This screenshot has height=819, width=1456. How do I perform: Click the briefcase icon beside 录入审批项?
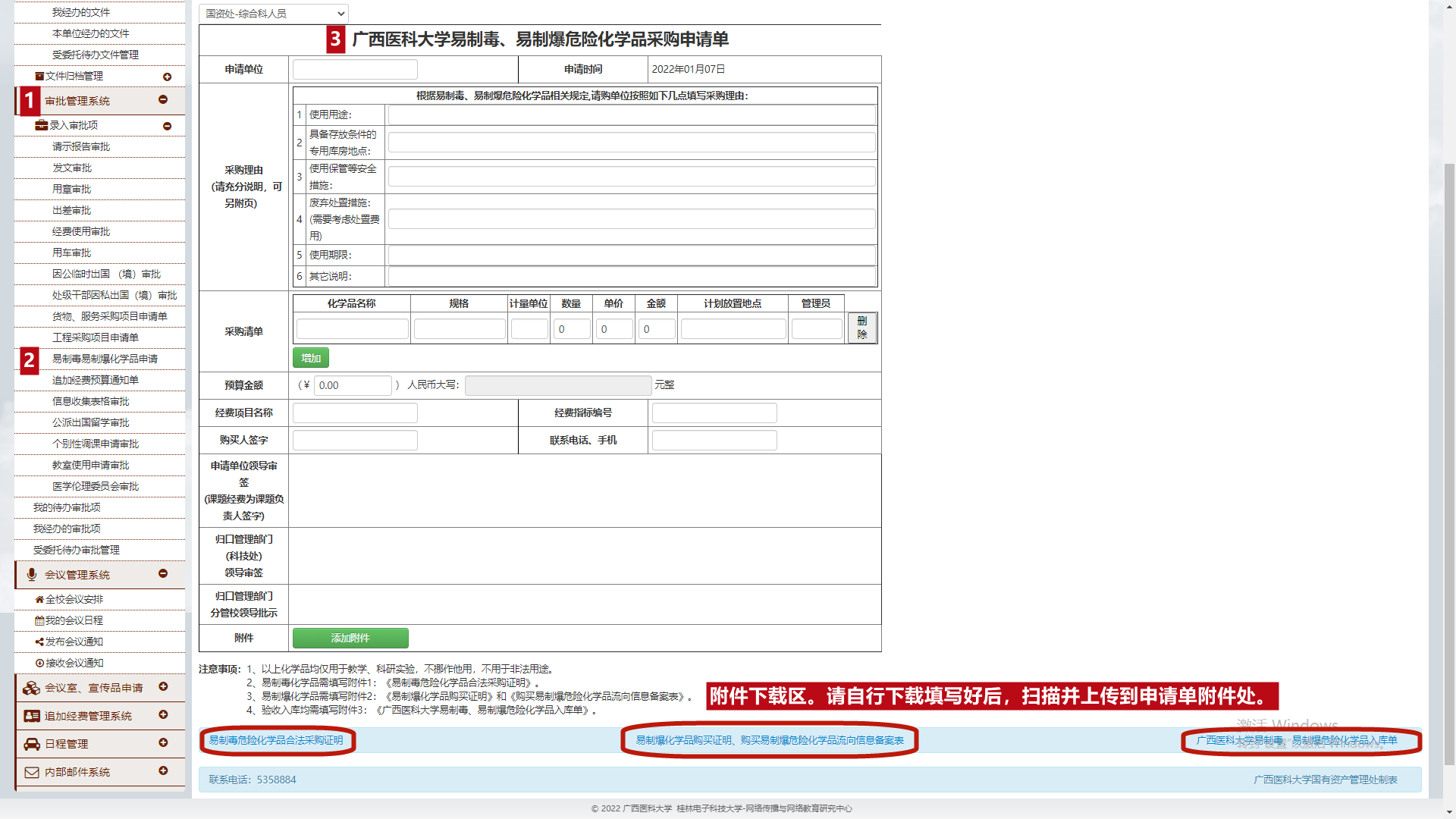42,125
